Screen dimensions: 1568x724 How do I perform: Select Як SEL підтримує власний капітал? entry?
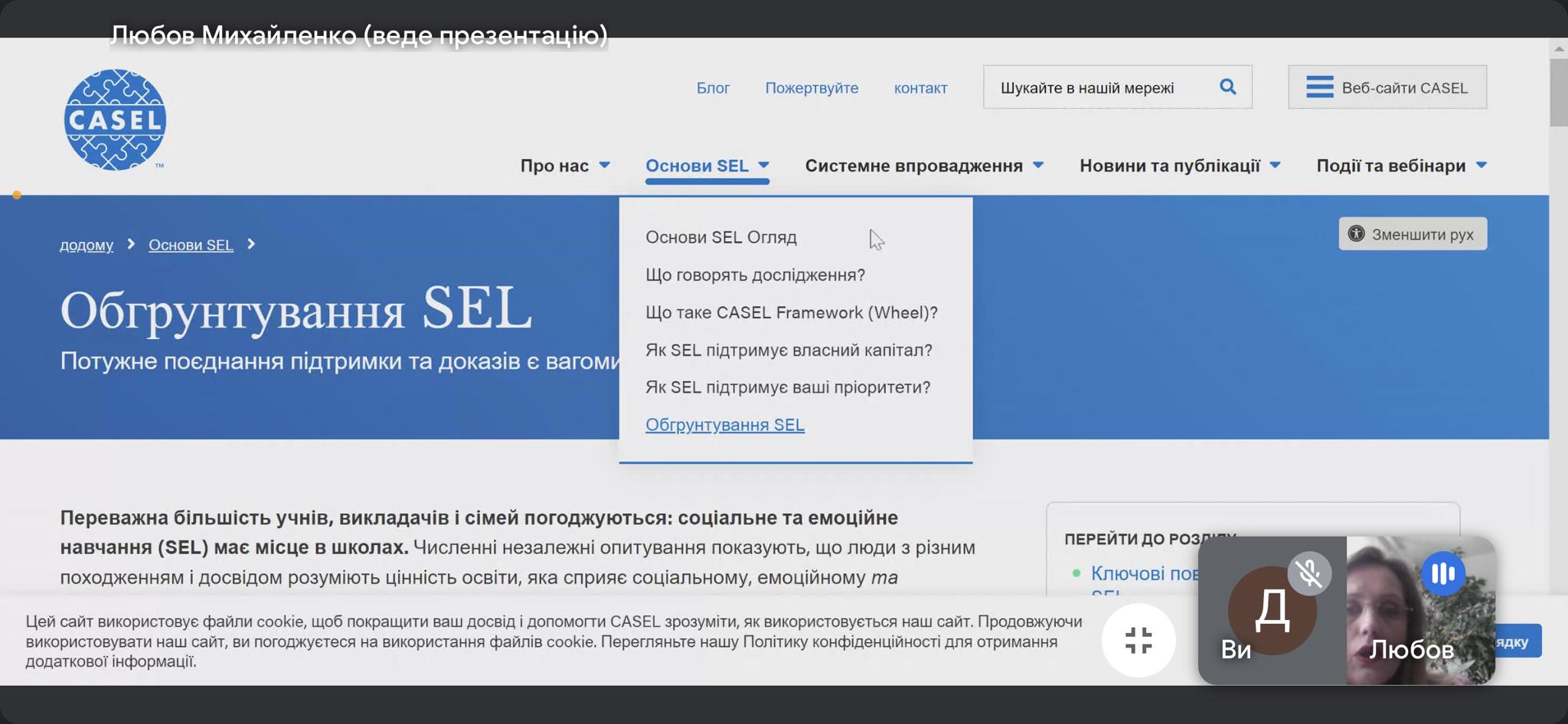click(789, 350)
